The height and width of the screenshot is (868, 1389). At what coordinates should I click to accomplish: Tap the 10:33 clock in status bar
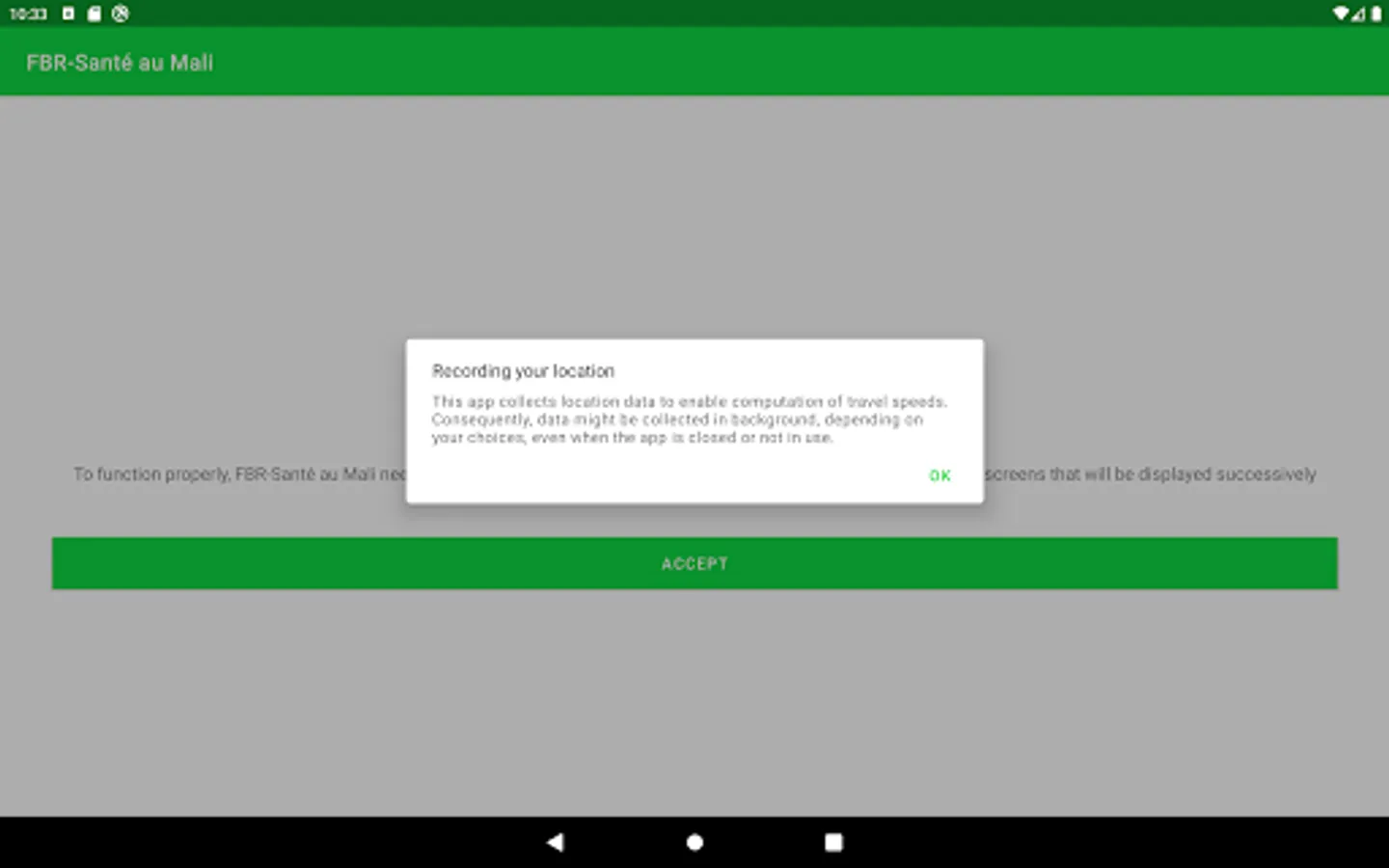click(28, 14)
